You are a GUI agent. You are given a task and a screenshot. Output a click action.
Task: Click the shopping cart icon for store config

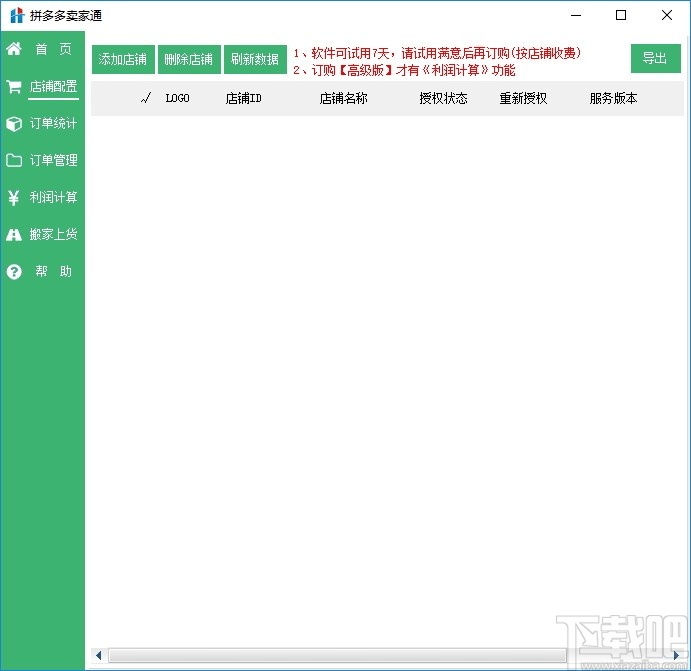click(x=14, y=86)
